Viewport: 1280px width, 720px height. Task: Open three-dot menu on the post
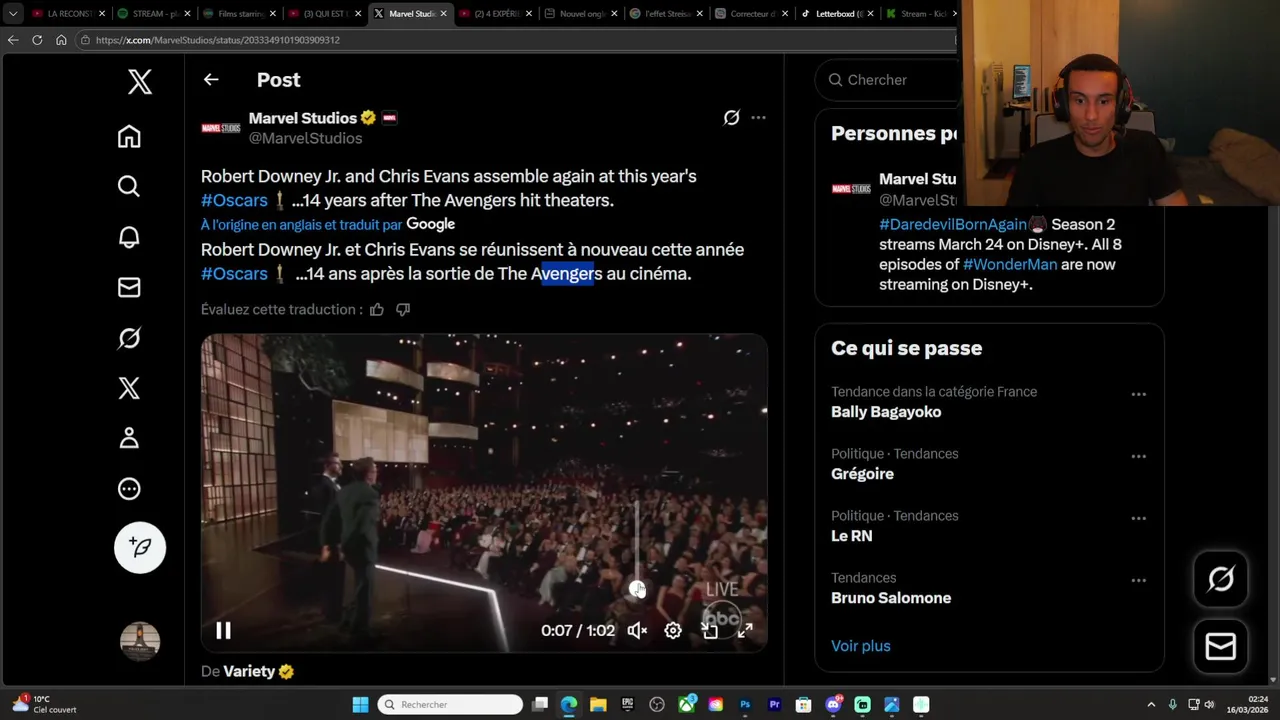click(x=758, y=118)
